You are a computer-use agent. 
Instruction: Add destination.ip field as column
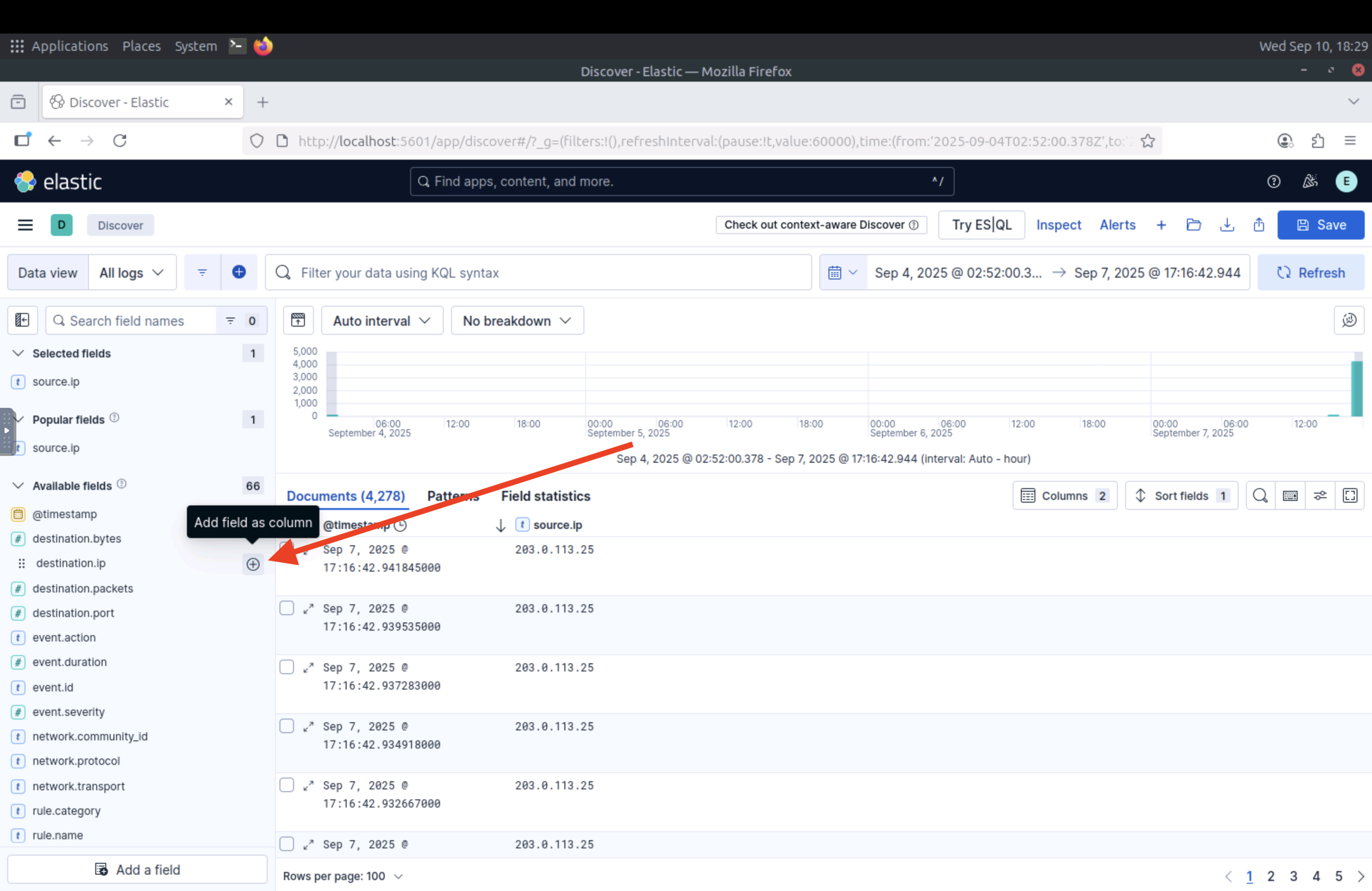pos(253,564)
